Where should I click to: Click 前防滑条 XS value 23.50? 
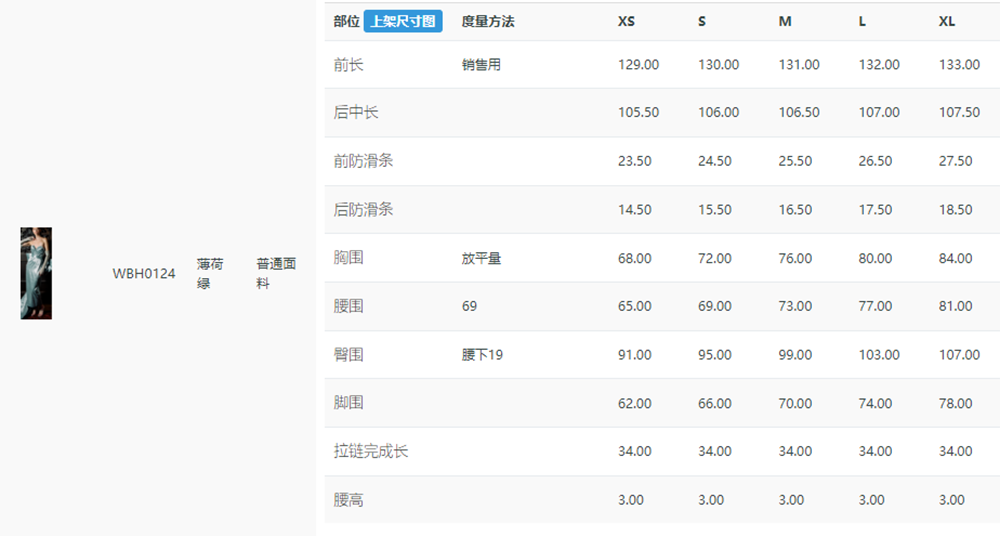[x=635, y=161]
